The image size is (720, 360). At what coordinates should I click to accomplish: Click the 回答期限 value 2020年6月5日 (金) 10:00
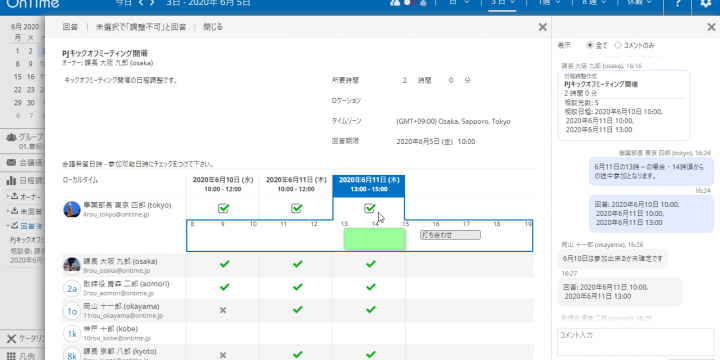click(436, 142)
